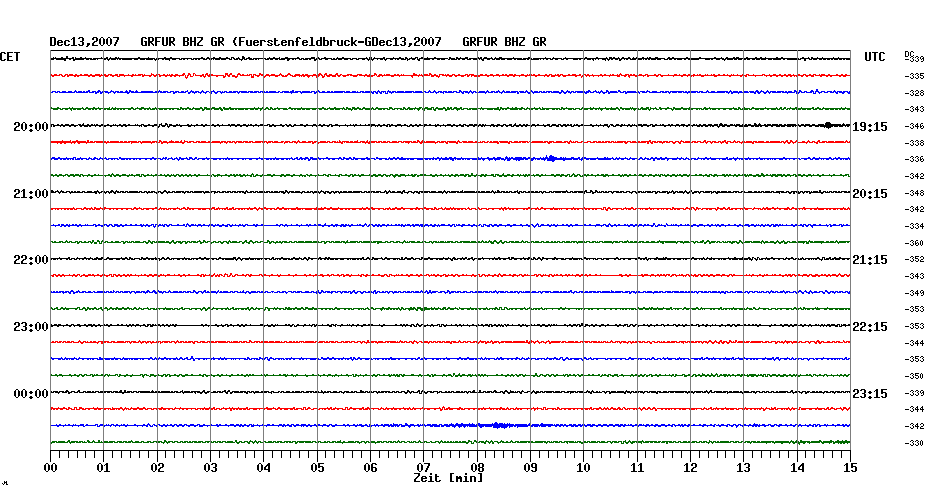Select minute 00 on the time axis
Image resolution: width=930 pixels, height=494 pixels.
[x=50, y=467]
